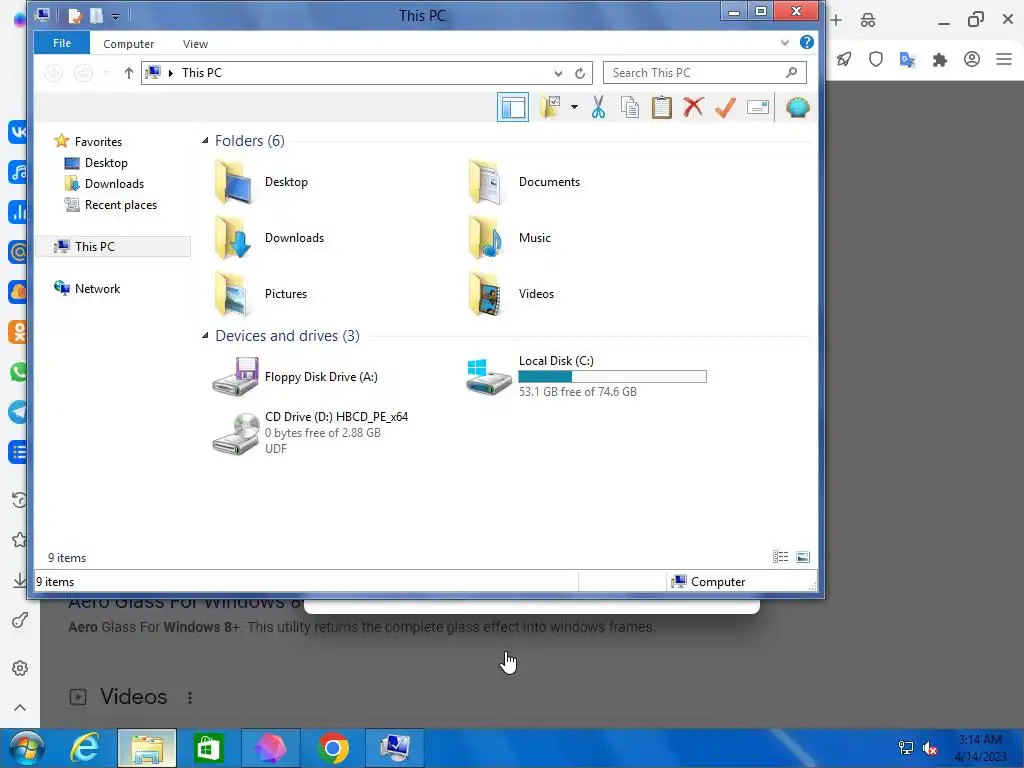
Task: Click the Copy icon in toolbar
Action: [x=630, y=107]
